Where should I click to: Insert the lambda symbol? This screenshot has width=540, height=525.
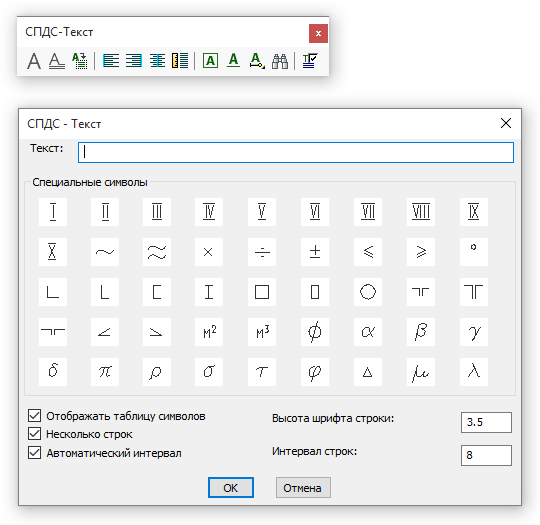pyautogui.click(x=474, y=372)
